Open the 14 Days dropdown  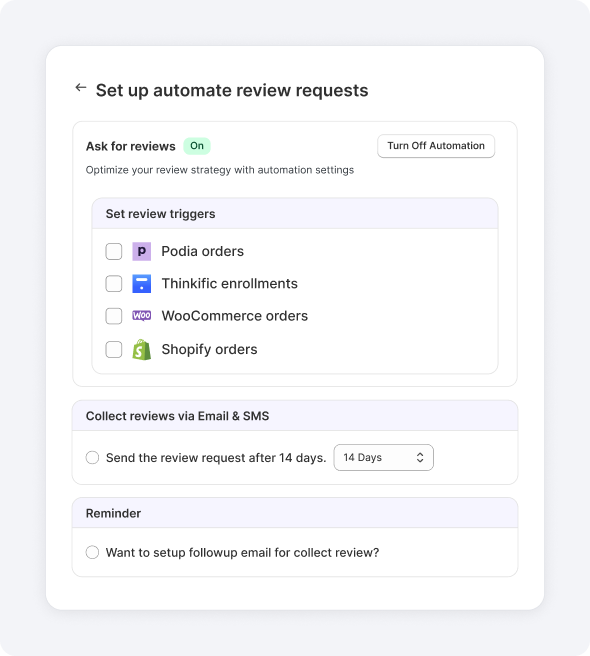coord(383,457)
